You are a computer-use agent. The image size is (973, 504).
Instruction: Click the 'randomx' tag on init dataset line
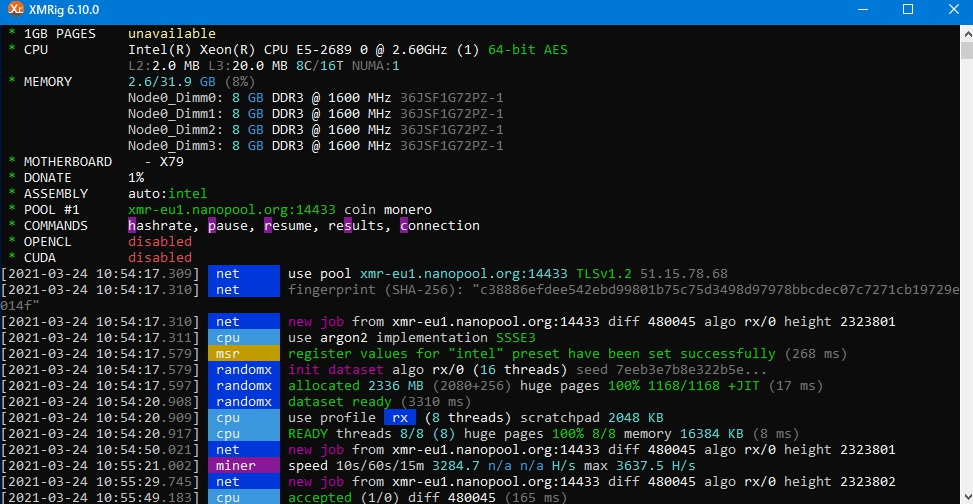click(x=244, y=370)
